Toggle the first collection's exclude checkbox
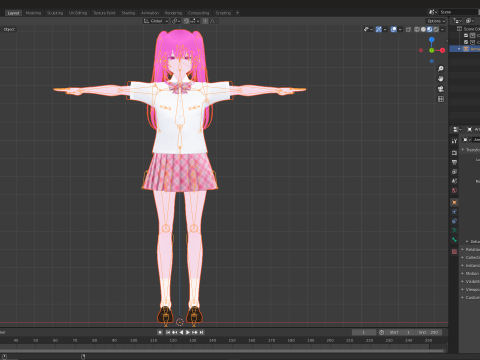This screenshot has width=480, height=360. (466, 35)
